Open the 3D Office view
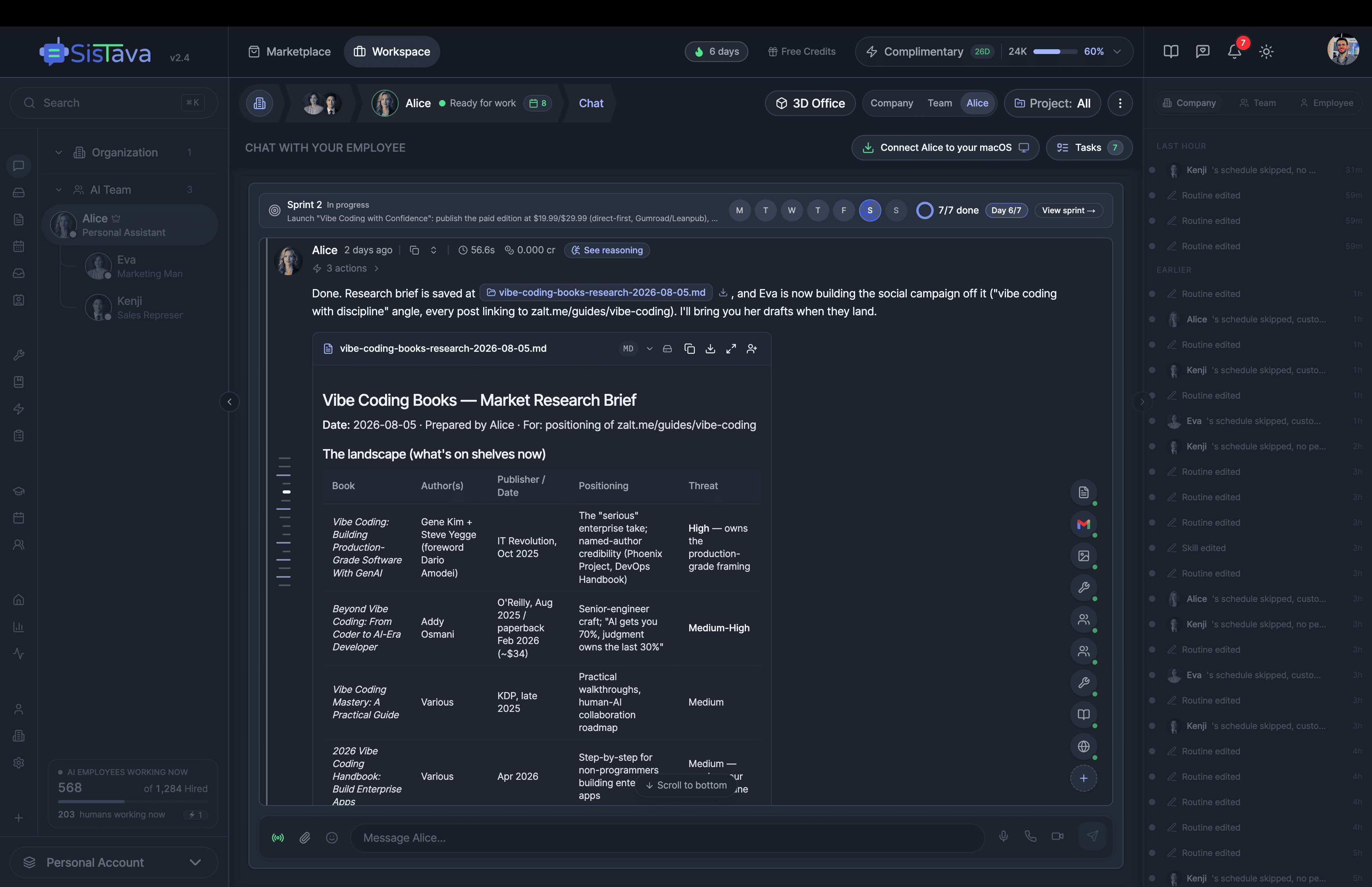 pos(809,103)
